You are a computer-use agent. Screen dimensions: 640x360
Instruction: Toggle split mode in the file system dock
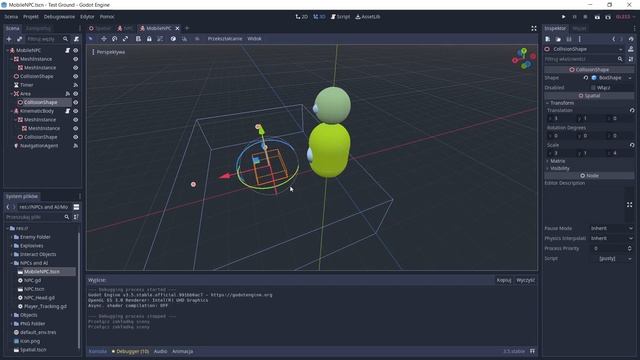[x=76, y=207]
